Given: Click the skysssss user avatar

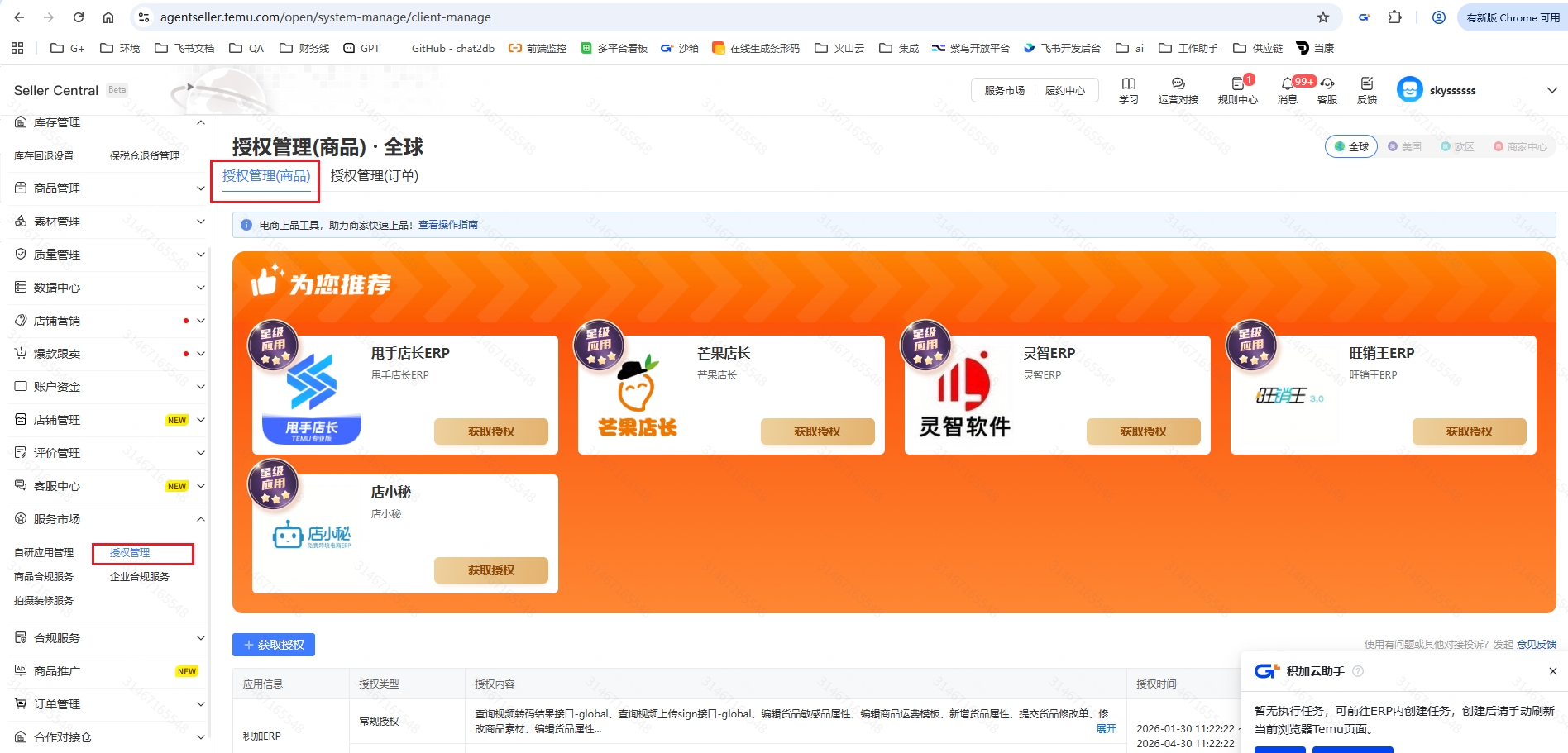Looking at the screenshot, I should [1410, 90].
